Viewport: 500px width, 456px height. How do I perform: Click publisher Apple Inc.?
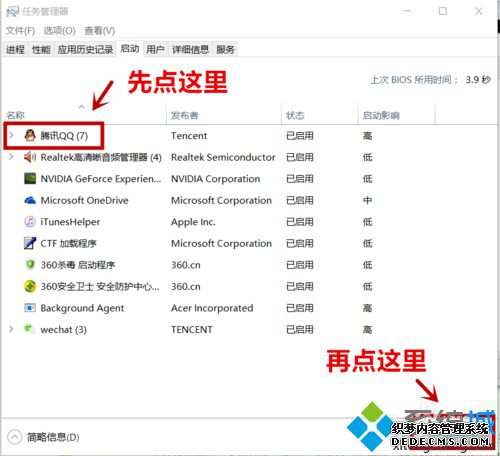(x=193, y=222)
